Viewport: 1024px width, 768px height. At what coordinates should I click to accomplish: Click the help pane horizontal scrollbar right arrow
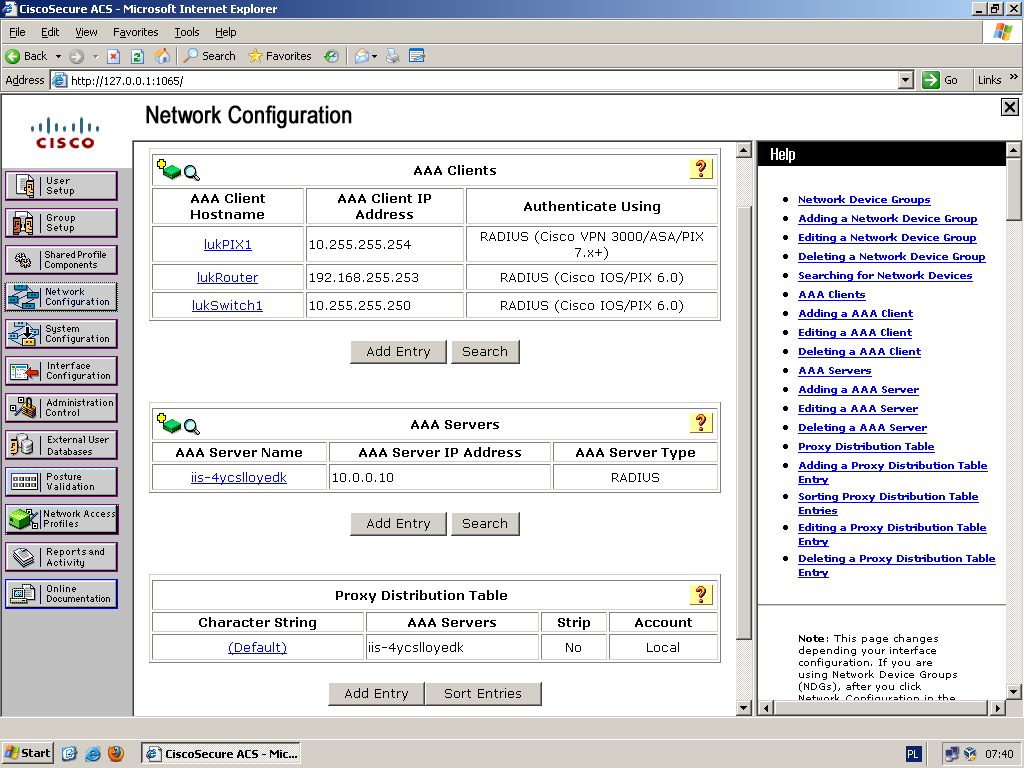tap(997, 707)
